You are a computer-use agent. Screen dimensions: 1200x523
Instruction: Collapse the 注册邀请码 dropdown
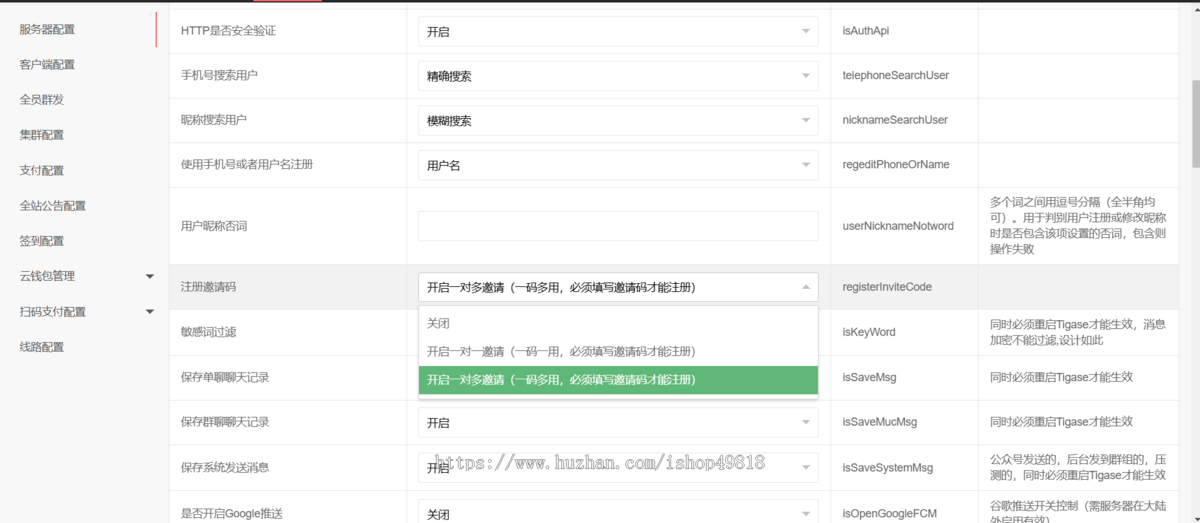coord(618,287)
